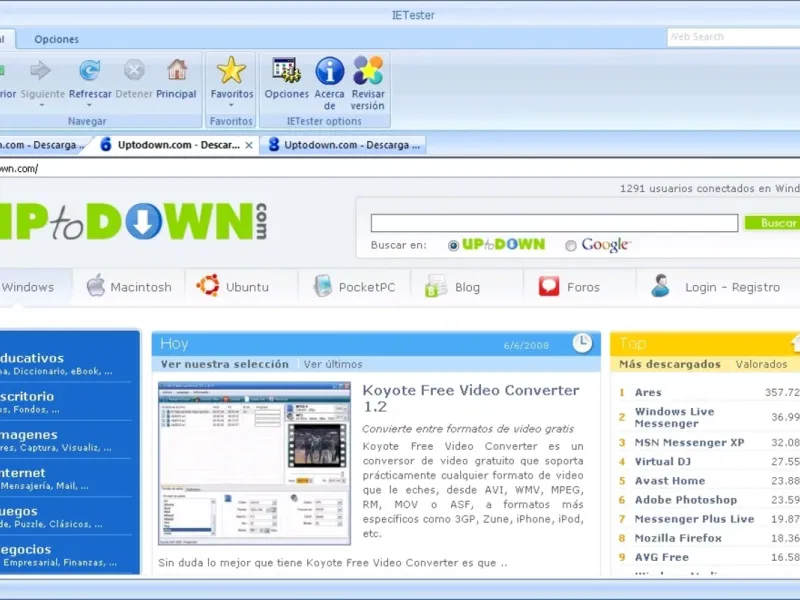
Task: Click the Detener stop icon
Action: (134, 70)
